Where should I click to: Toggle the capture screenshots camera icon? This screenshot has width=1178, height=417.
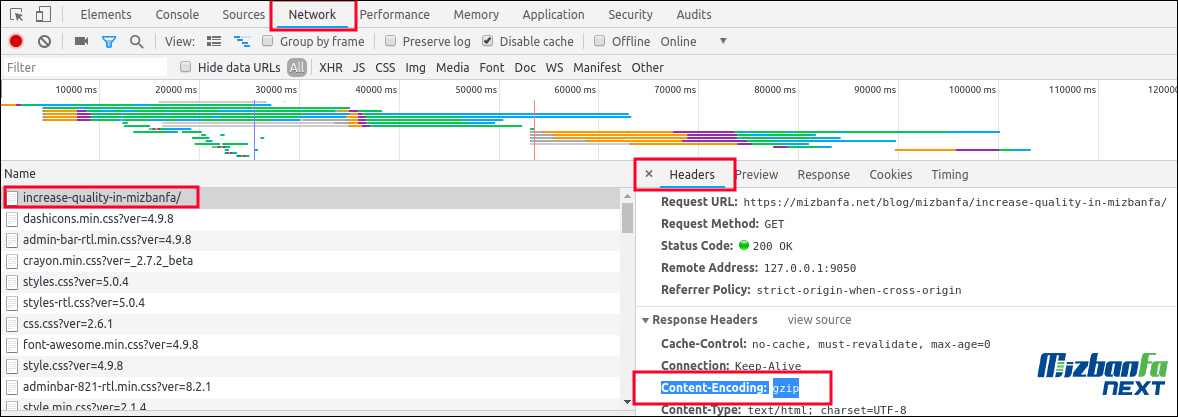tap(81, 41)
